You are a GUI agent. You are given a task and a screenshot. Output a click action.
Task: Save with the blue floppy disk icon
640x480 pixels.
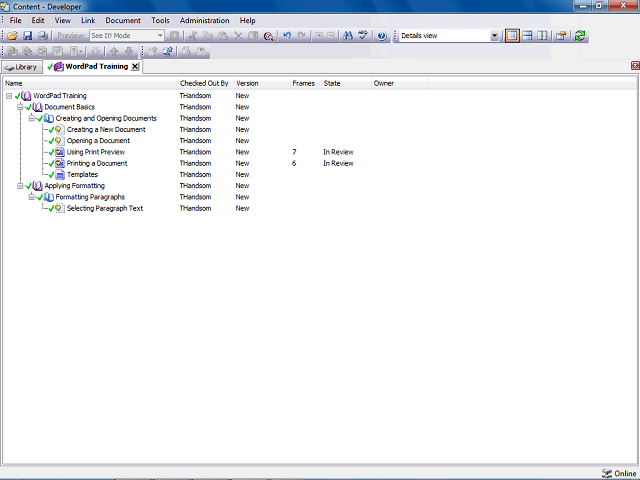[x=27, y=36]
